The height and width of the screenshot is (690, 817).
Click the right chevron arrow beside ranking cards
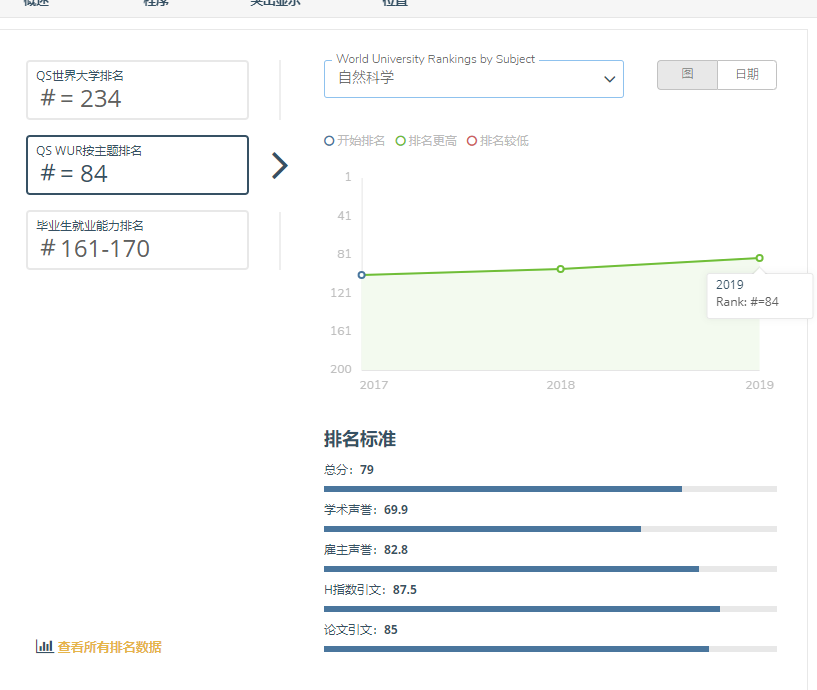coord(280,166)
